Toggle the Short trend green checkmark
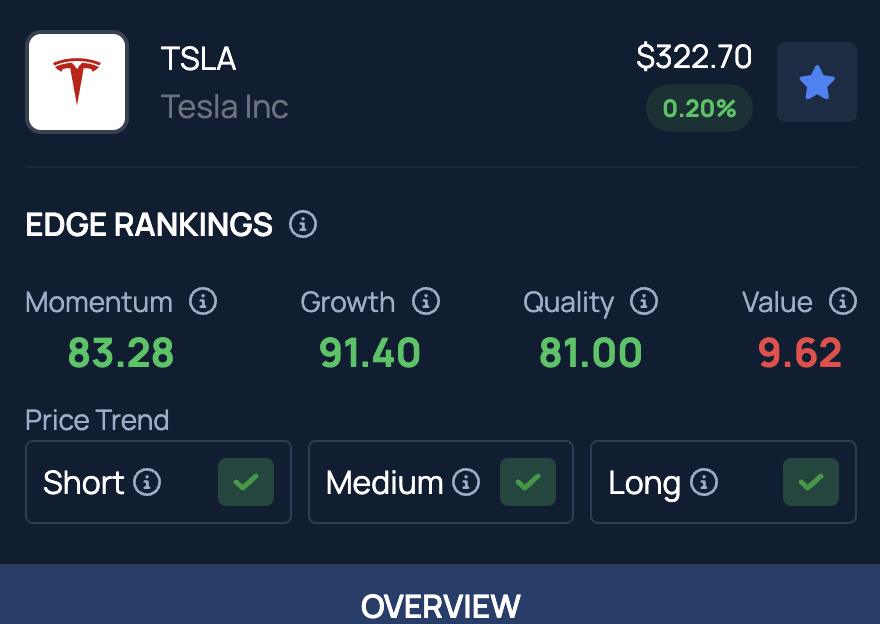The height and width of the screenshot is (624, 880). tap(246, 482)
